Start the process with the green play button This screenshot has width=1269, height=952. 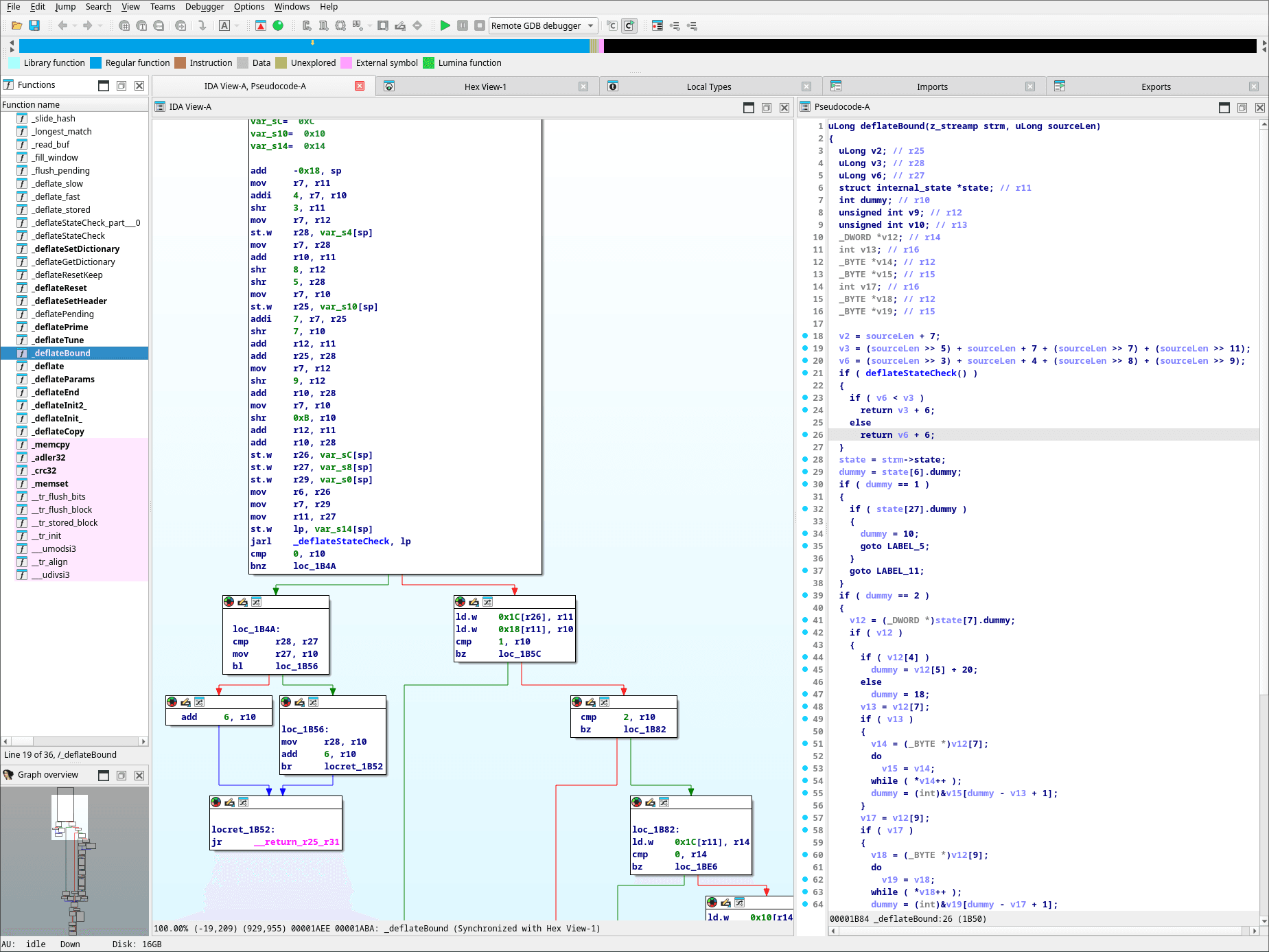tap(444, 25)
